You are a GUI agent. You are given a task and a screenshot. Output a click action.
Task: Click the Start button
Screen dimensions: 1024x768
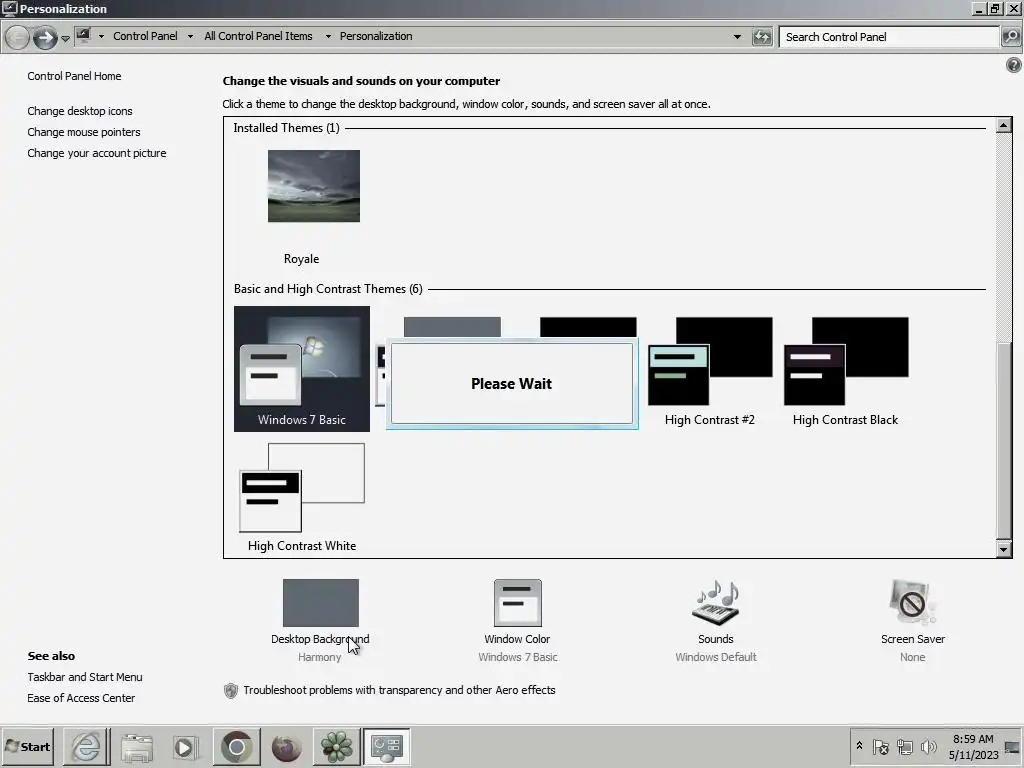point(27,746)
